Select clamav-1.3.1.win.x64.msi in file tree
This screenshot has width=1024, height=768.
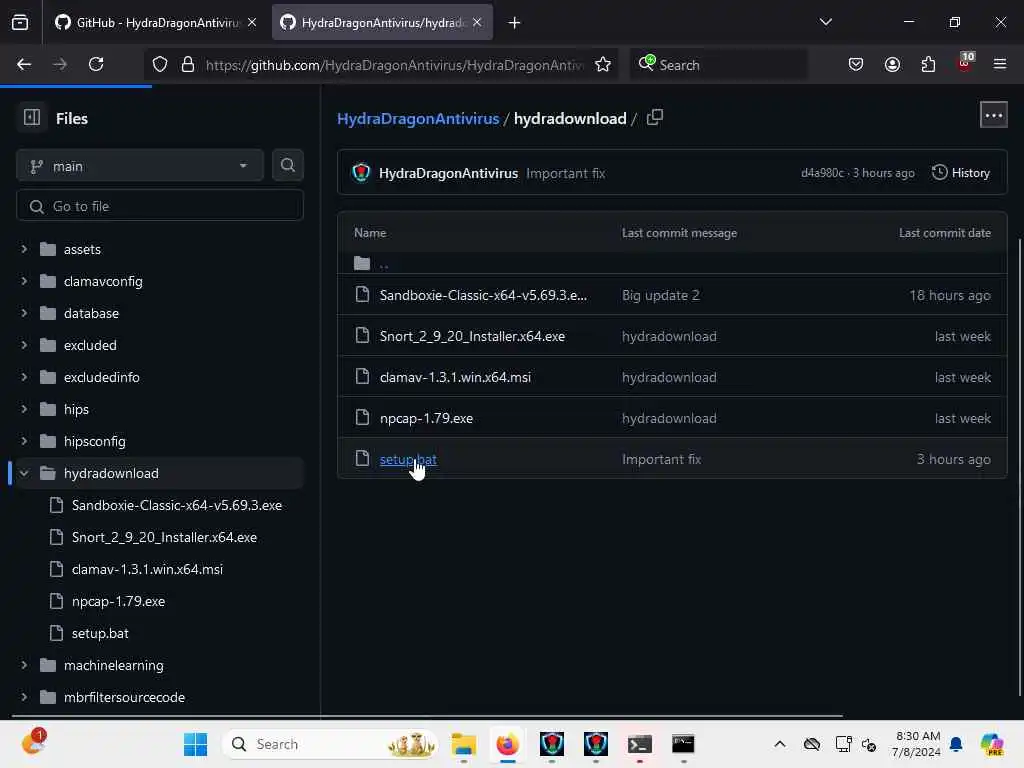point(147,569)
